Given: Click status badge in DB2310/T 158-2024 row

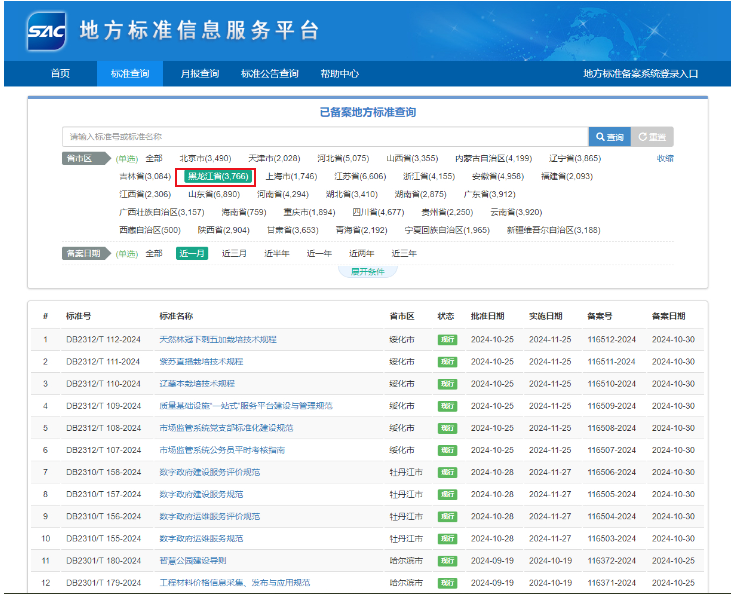Looking at the screenshot, I should (x=447, y=472).
